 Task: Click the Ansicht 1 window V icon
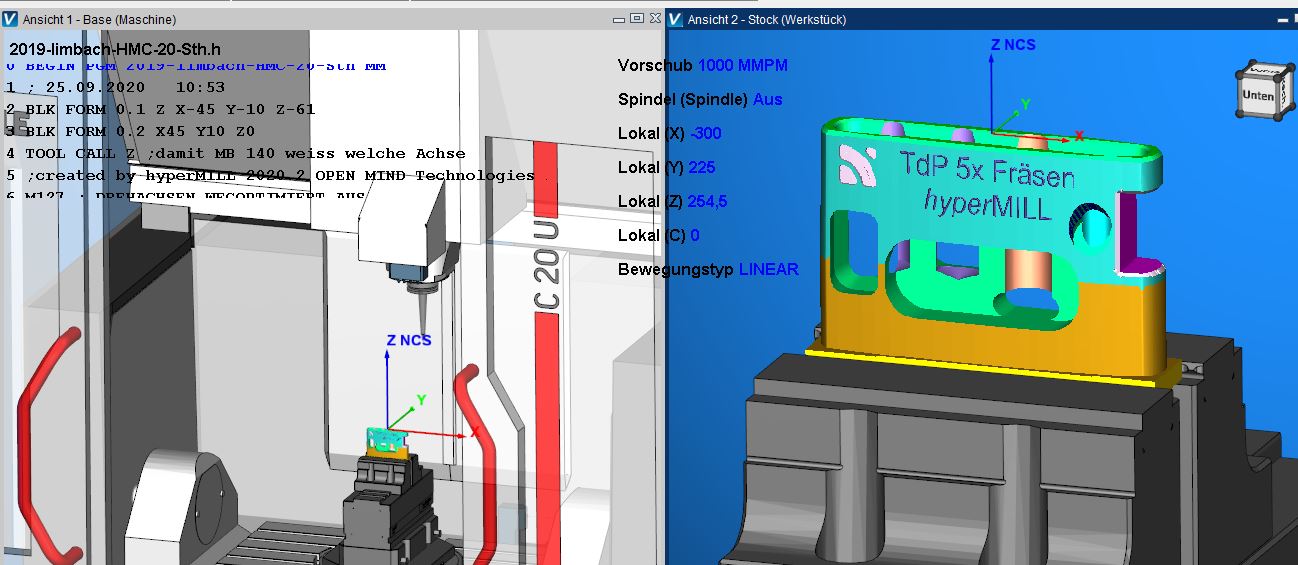point(11,19)
